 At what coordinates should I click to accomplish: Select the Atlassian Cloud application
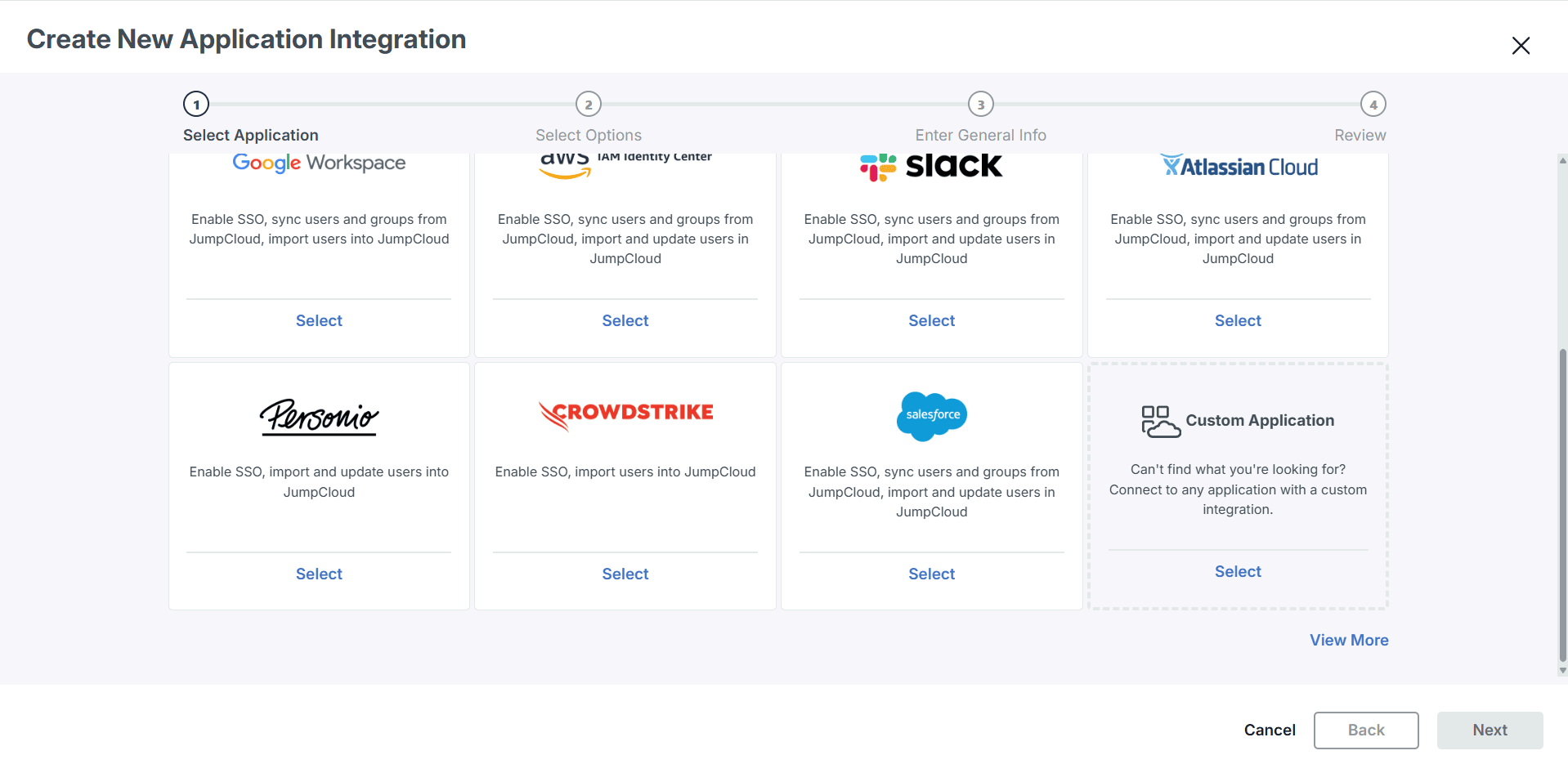pos(1238,321)
